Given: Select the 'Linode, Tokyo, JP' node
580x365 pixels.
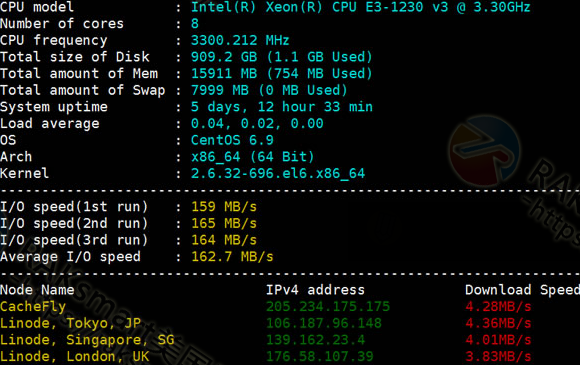Looking at the screenshot, I should point(70,323).
